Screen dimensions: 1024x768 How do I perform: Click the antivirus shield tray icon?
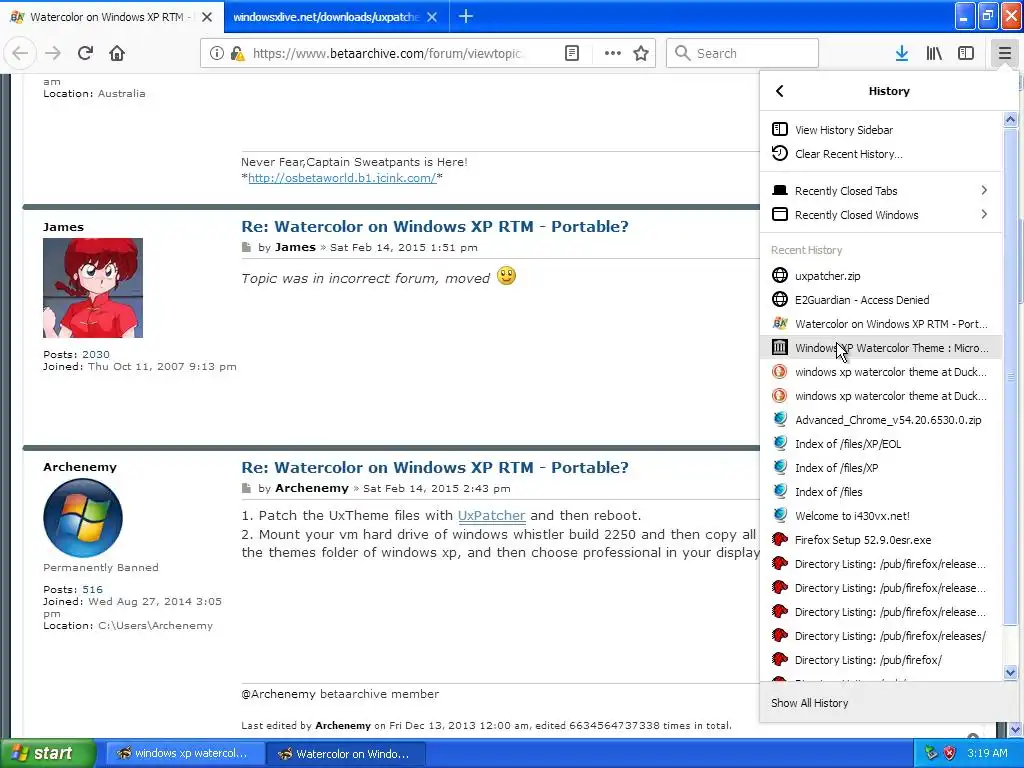(x=950, y=753)
